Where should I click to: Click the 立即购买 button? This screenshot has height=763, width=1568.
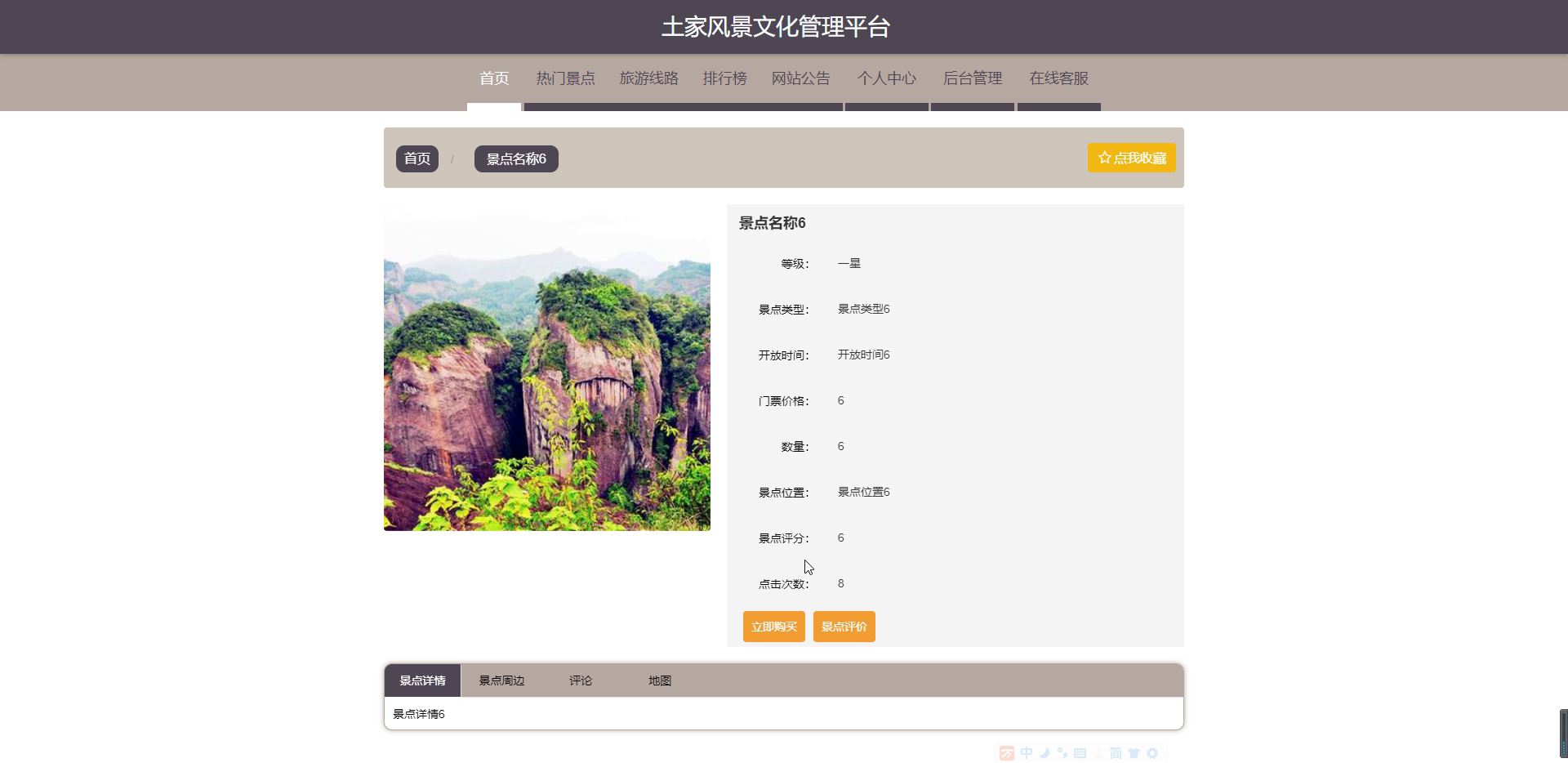pyautogui.click(x=774, y=627)
